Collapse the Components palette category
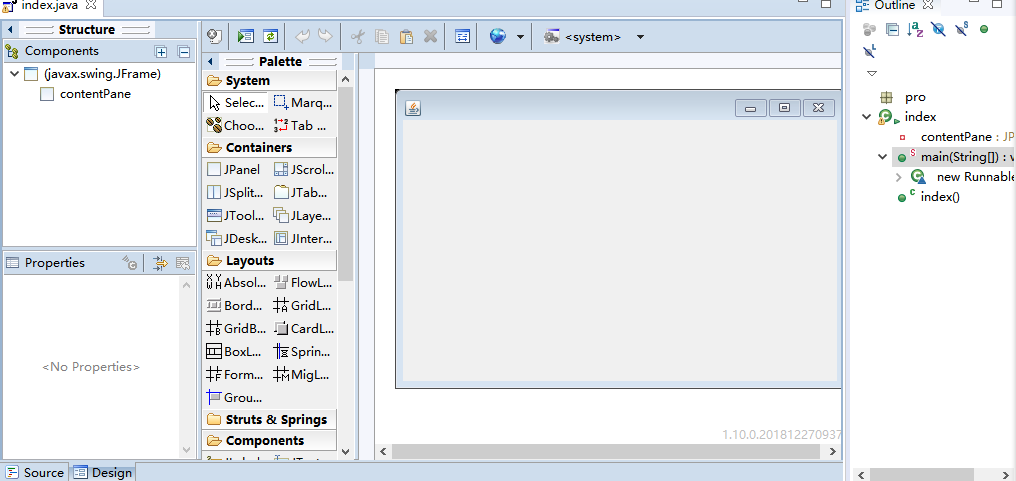Viewport: 1016px width, 481px height. [x=270, y=440]
